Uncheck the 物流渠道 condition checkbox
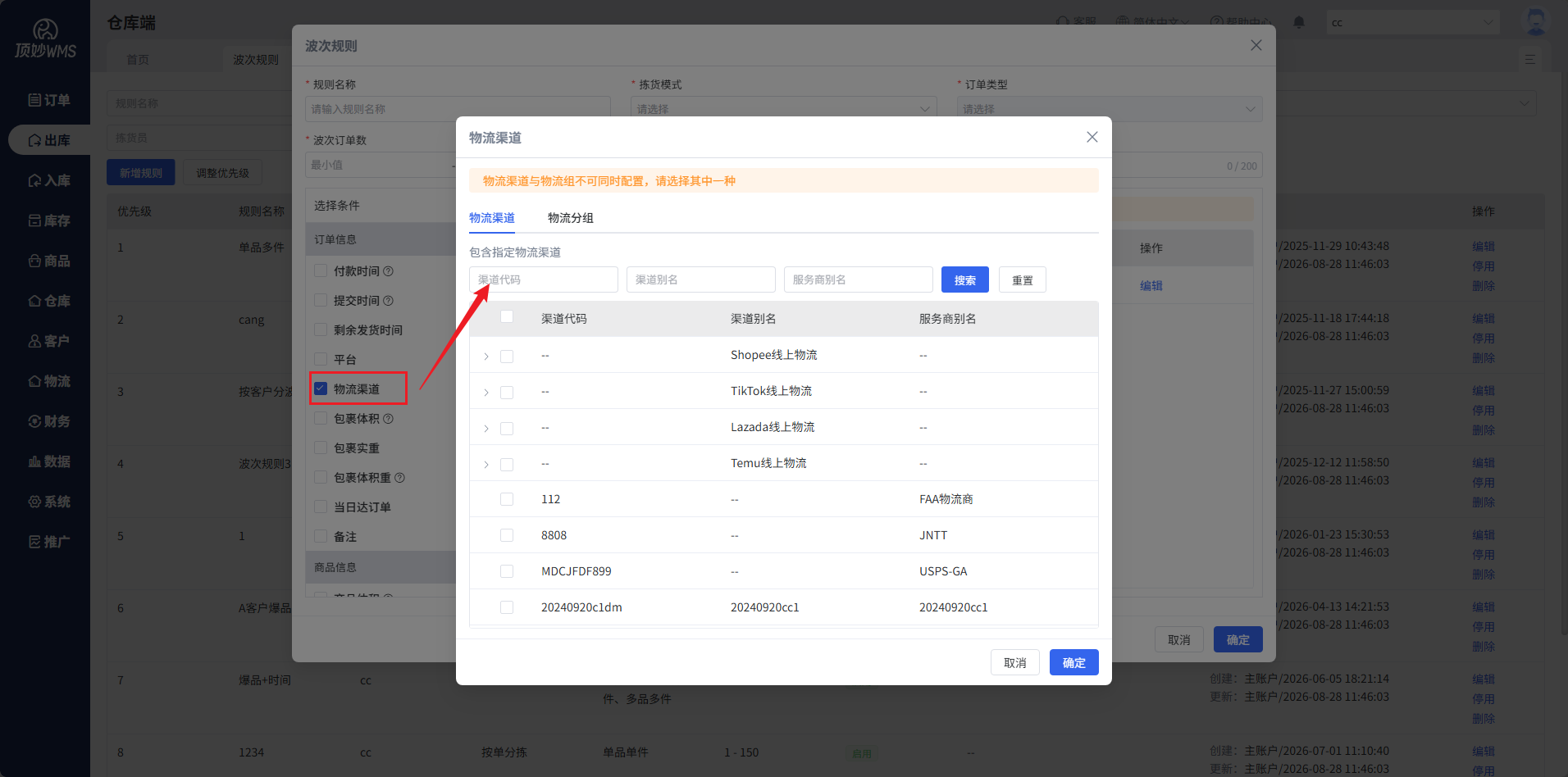 [321, 388]
